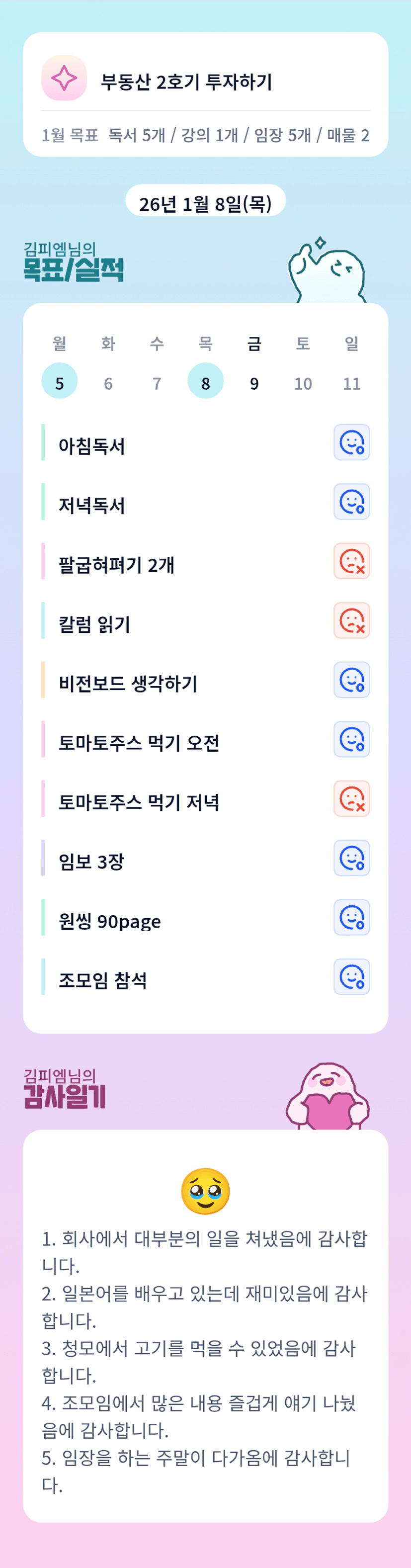Click the 조모임 참석 status icon

point(351,977)
